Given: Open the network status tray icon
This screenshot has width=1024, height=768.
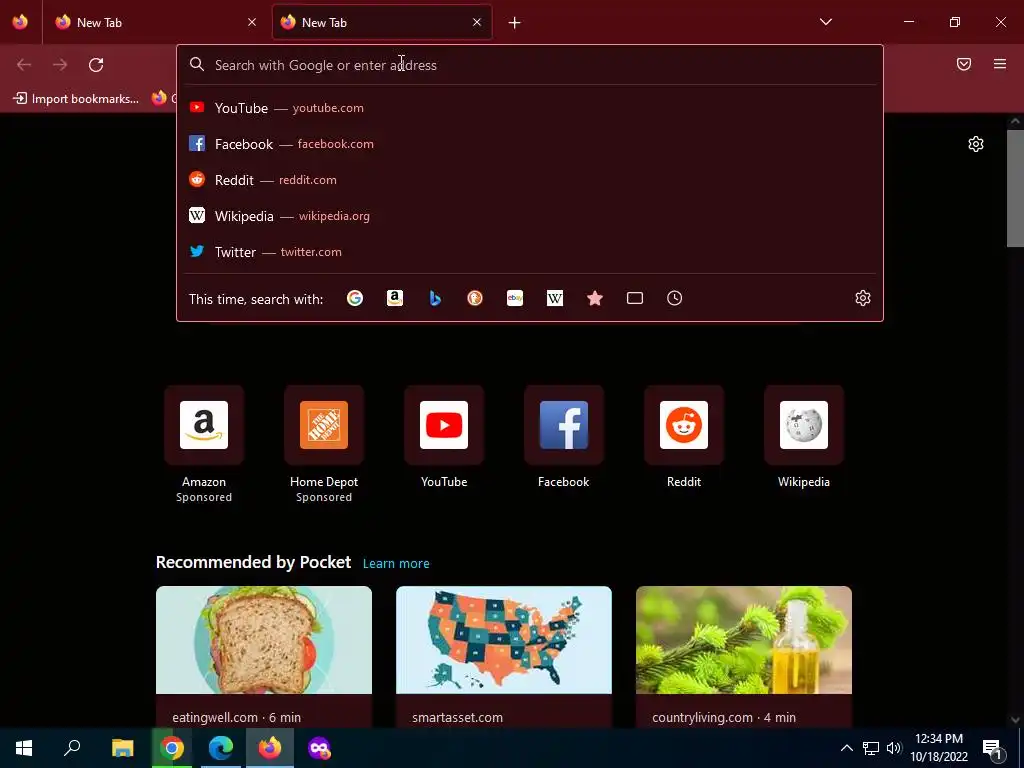Looking at the screenshot, I should click(x=871, y=748).
